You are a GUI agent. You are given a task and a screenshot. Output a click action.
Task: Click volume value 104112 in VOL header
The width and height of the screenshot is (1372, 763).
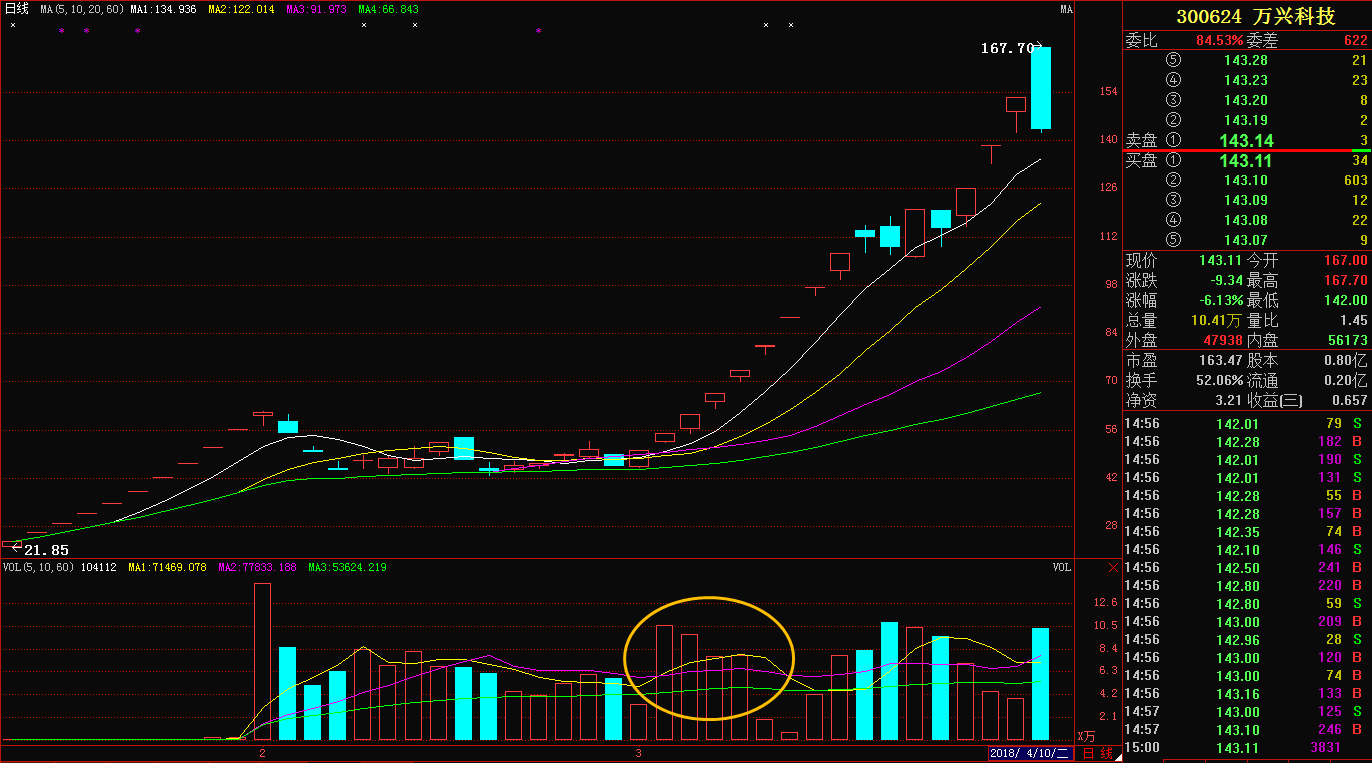point(99,568)
